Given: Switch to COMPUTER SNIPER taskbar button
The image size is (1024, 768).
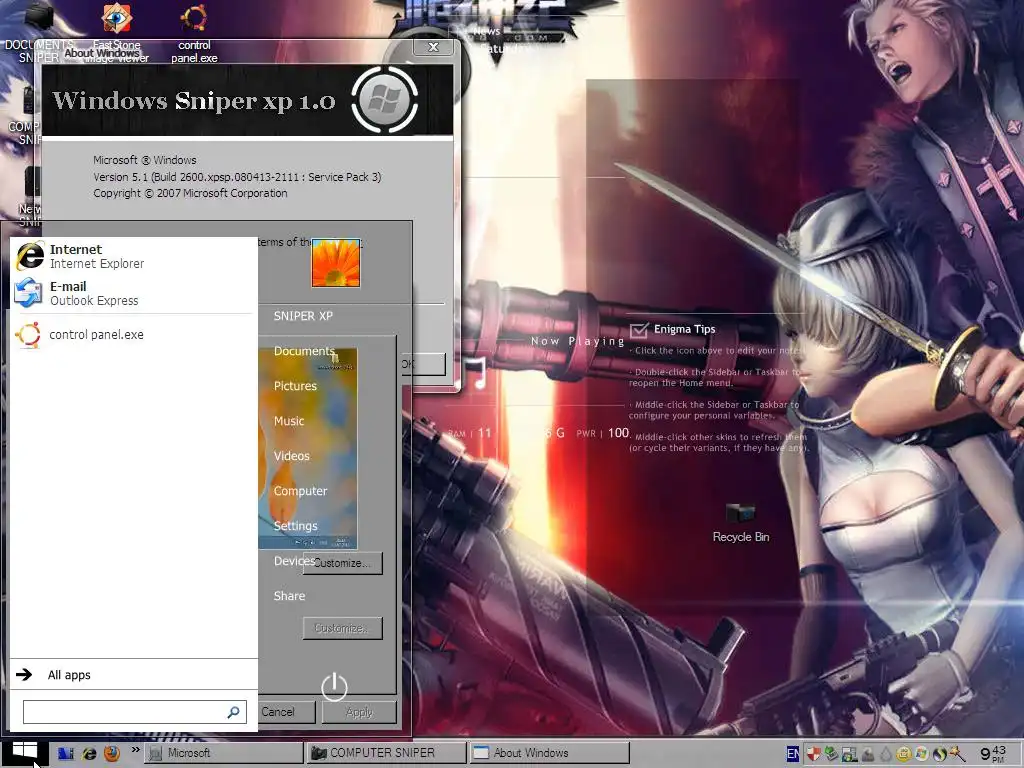Looking at the screenshot, I should point(387,753).
